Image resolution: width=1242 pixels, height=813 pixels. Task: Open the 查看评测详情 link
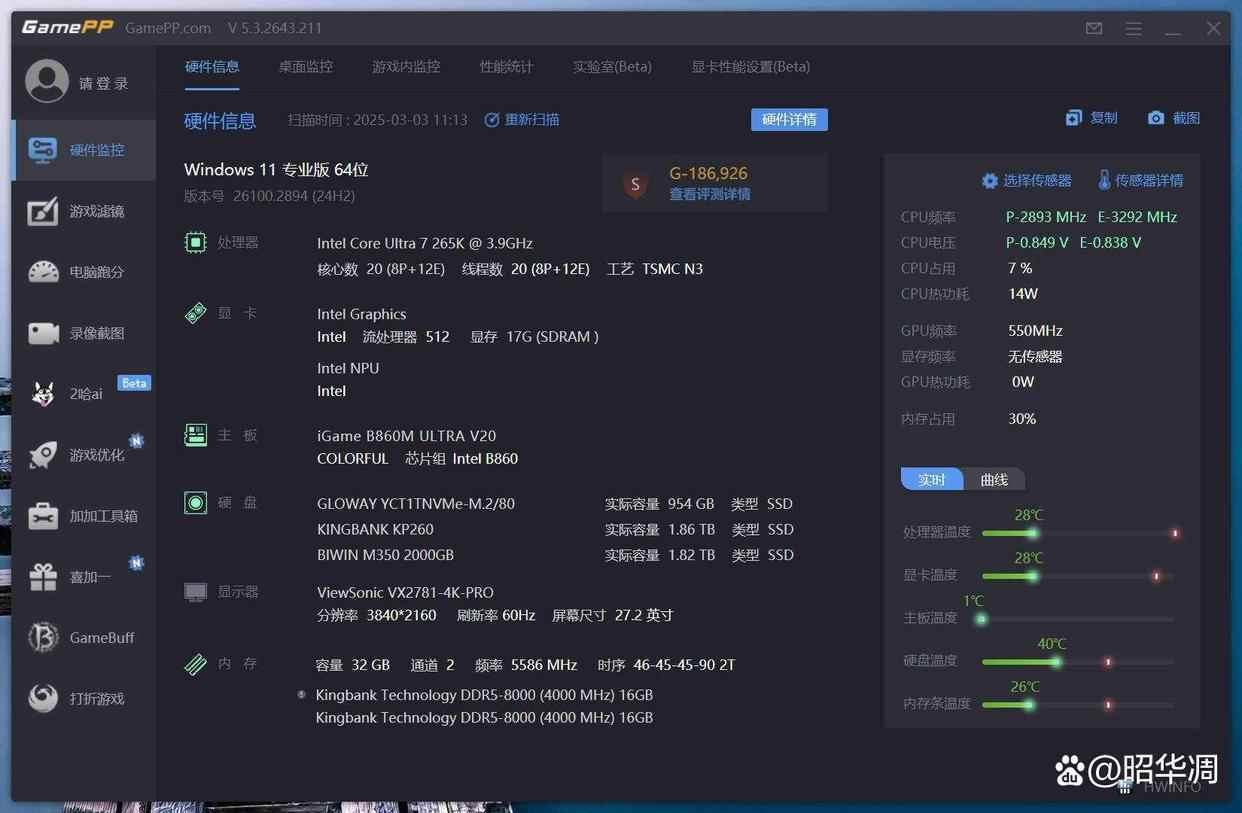click(710, 194)
